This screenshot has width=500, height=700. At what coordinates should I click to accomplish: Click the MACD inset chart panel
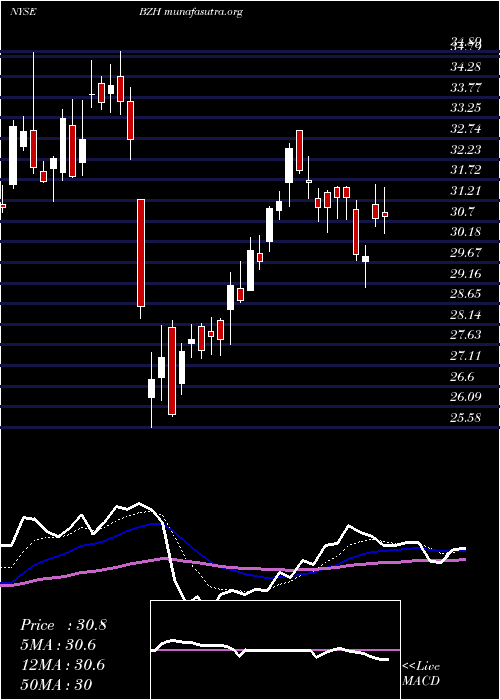[275, 650]
